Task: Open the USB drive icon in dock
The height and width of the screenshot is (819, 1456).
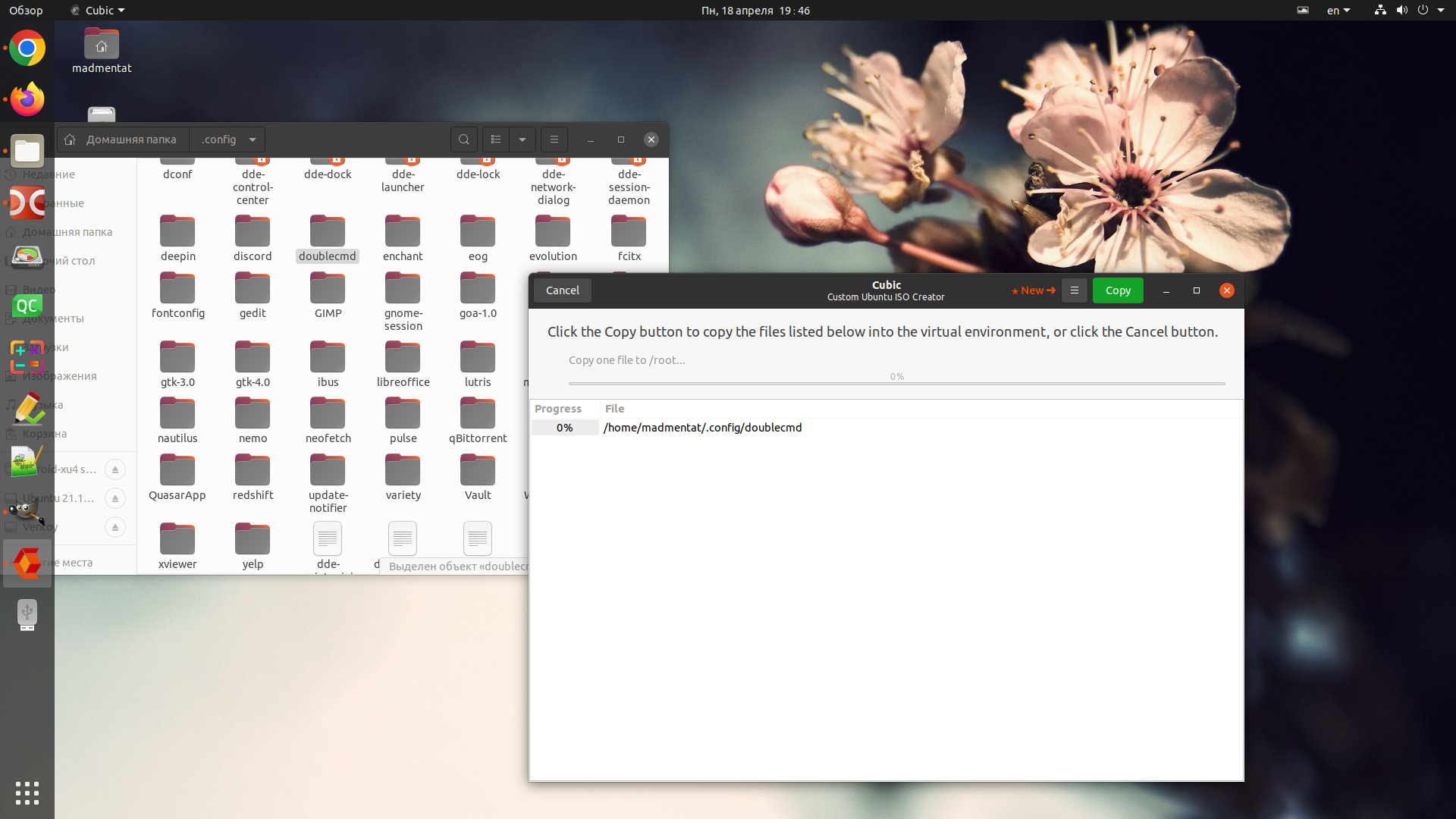Action: point(27,615)
